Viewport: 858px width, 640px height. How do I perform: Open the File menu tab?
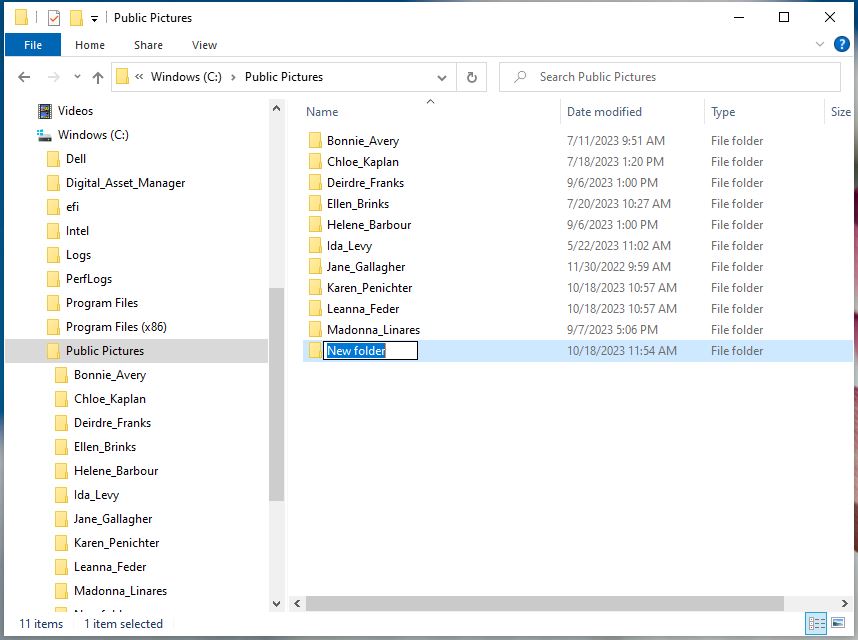(x=33, y=45)
